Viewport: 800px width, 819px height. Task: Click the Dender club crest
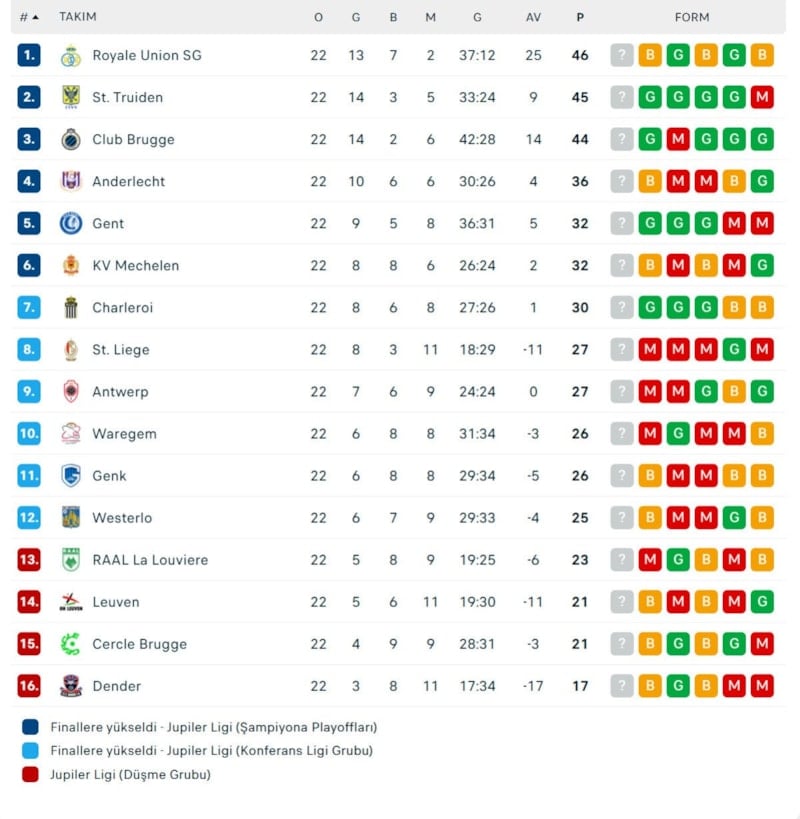[70, 686]
